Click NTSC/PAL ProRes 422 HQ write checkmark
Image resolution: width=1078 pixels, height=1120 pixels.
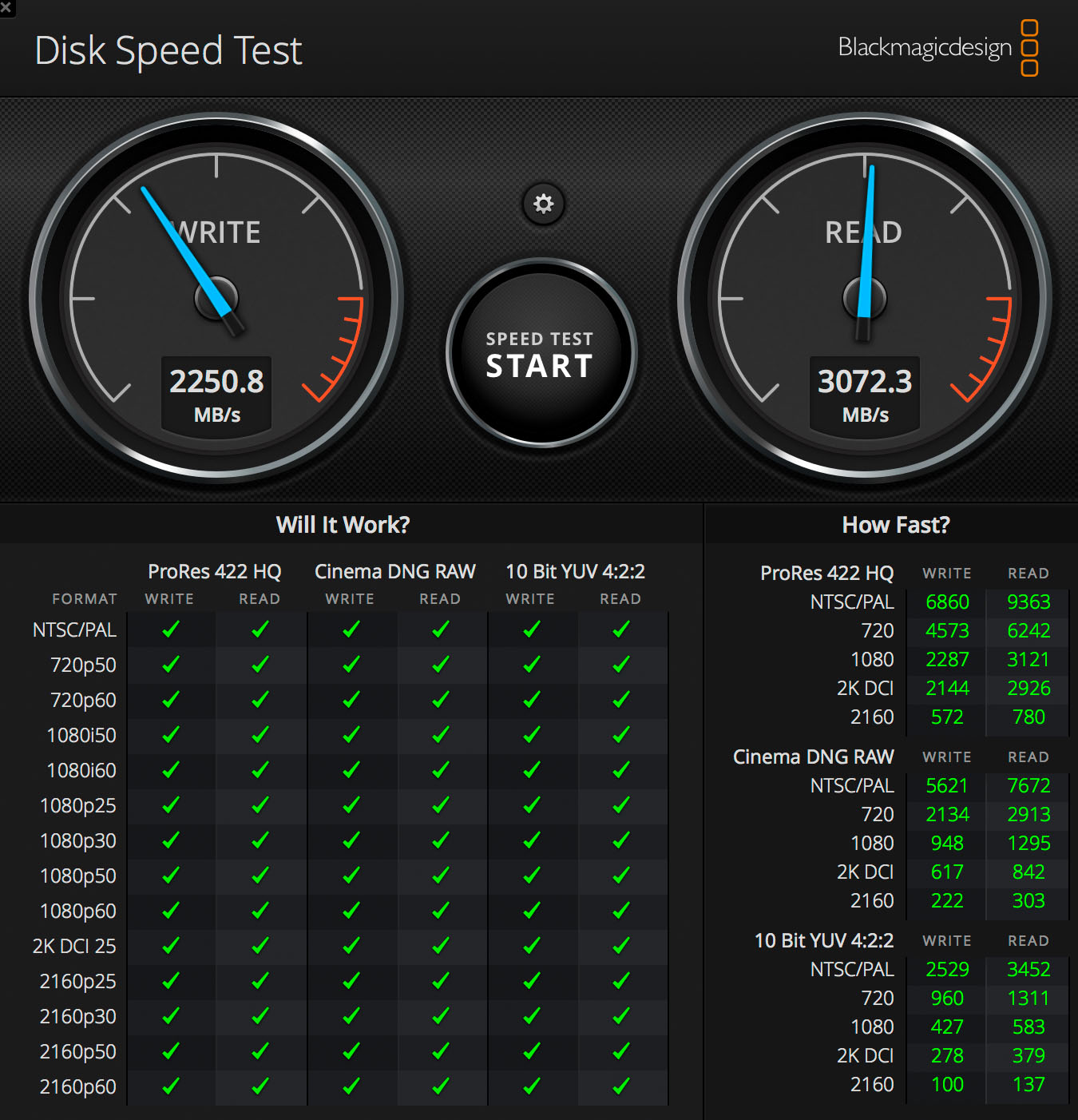point(170,630)
